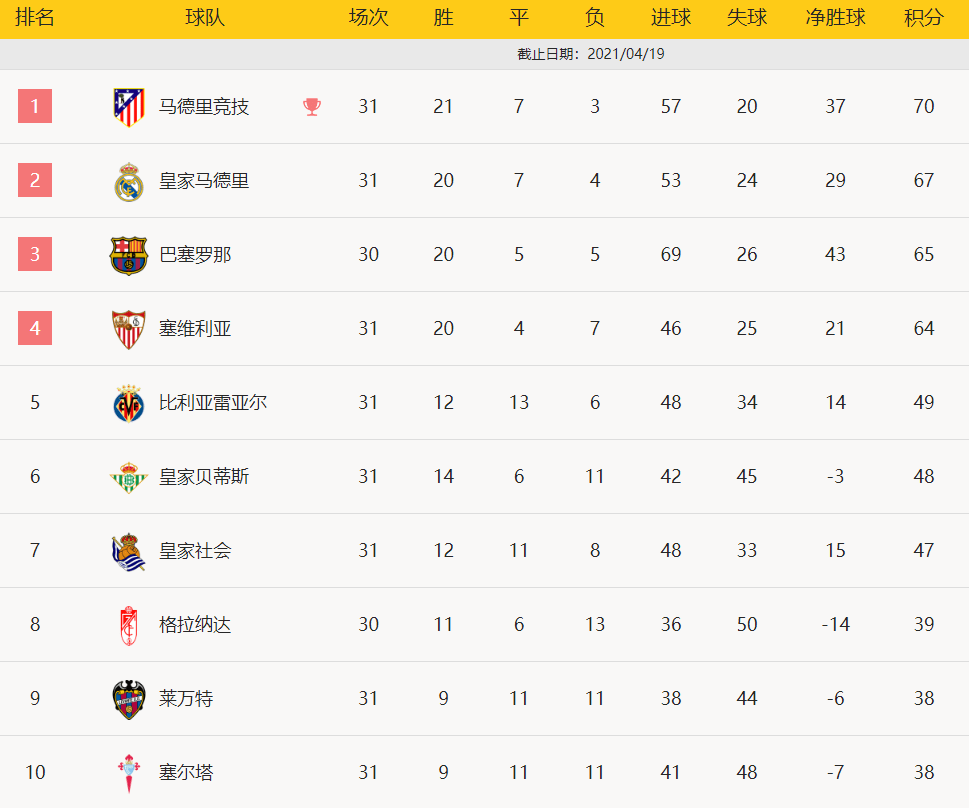Click the Barcelona club crest
969x808 pixels.
(128, 255)
